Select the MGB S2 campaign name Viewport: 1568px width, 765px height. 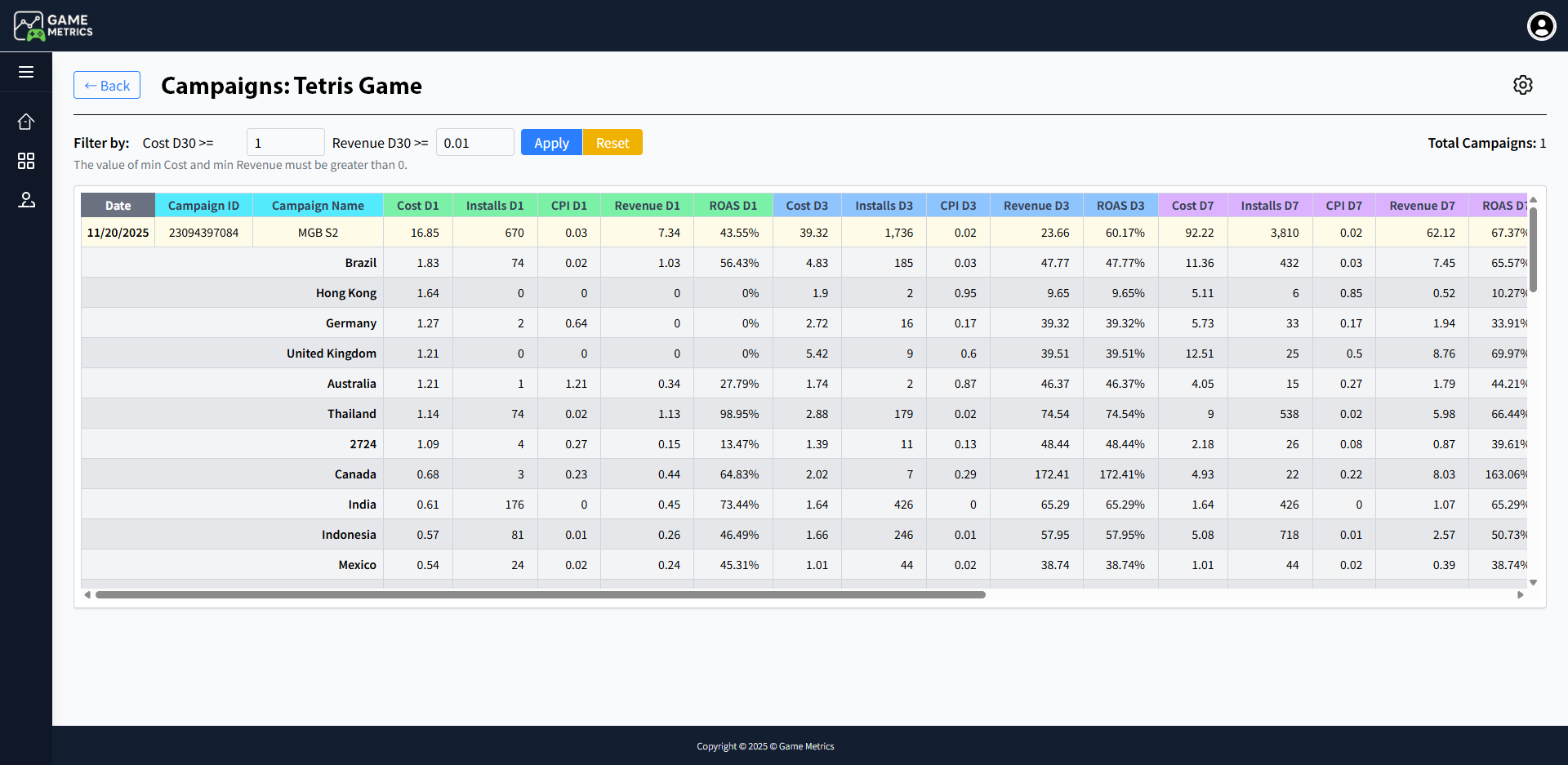318,233
